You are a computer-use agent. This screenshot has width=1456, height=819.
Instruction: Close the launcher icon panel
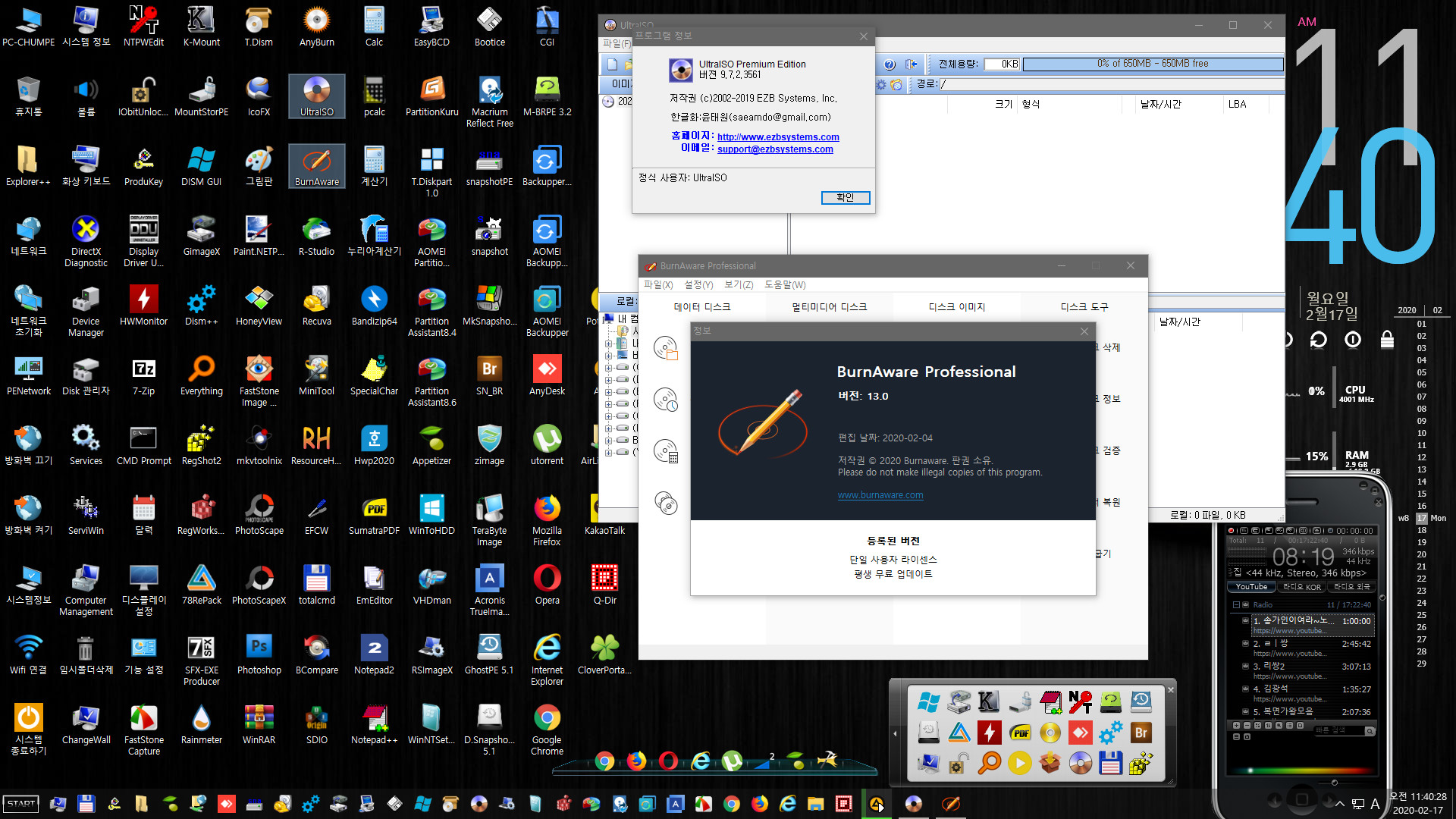[x=1170, y=689]
